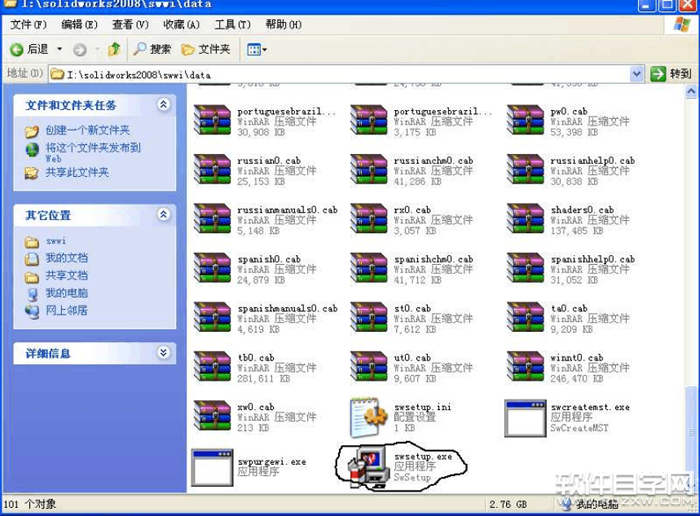Open the Search (搜索) toolbar button

152,49
